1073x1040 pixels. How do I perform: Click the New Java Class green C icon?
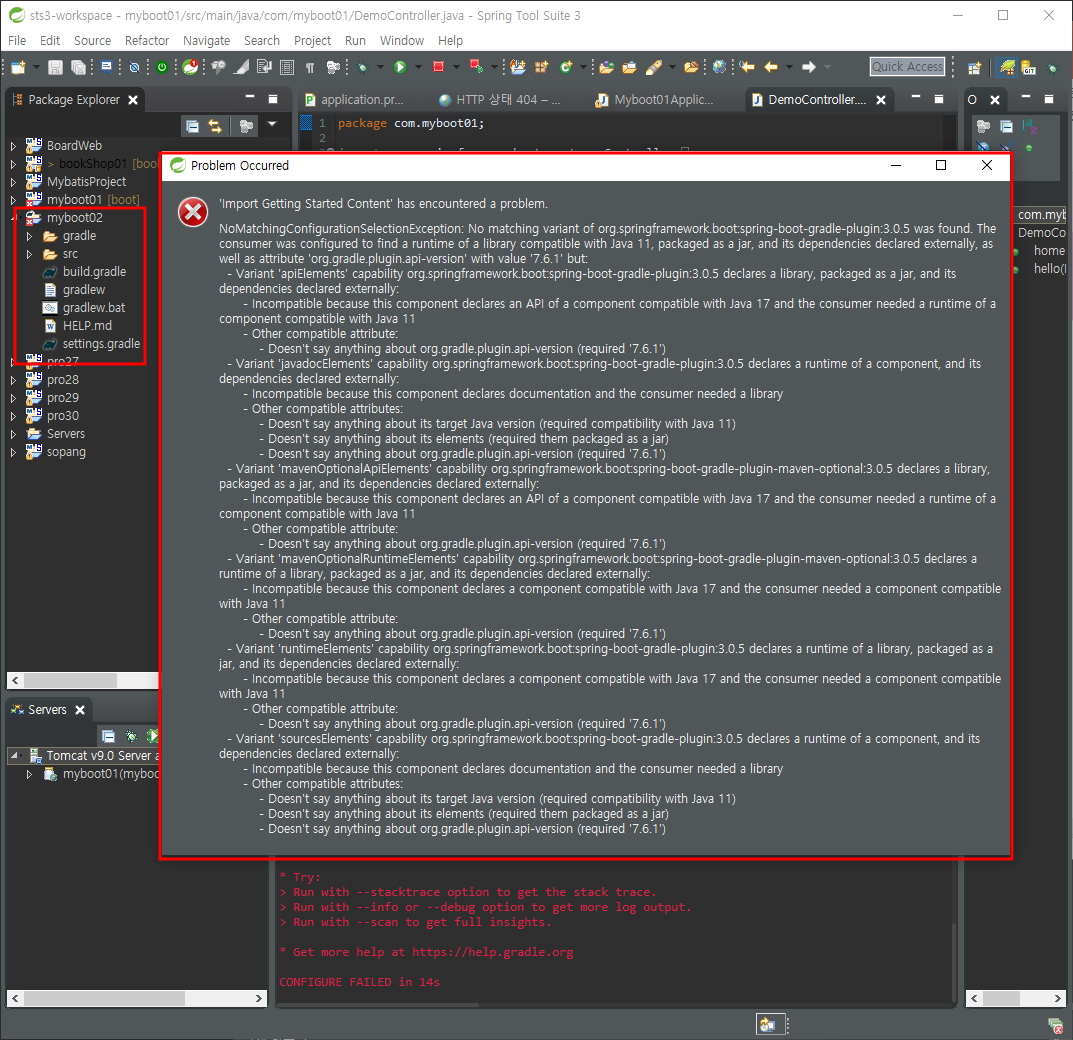click(x=565, y=66)
